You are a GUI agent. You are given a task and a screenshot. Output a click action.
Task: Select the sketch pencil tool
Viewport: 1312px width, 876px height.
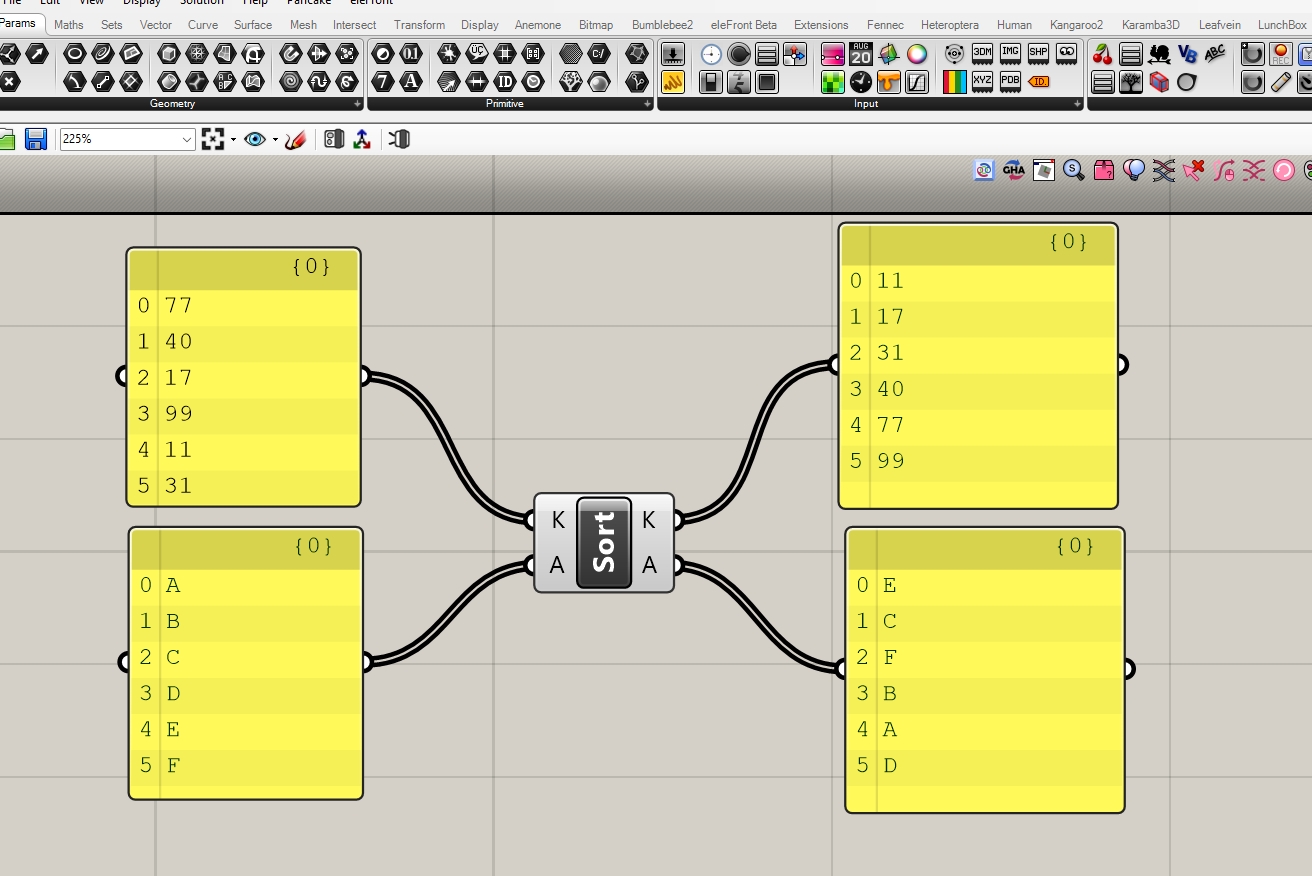(x=295, y=140)
